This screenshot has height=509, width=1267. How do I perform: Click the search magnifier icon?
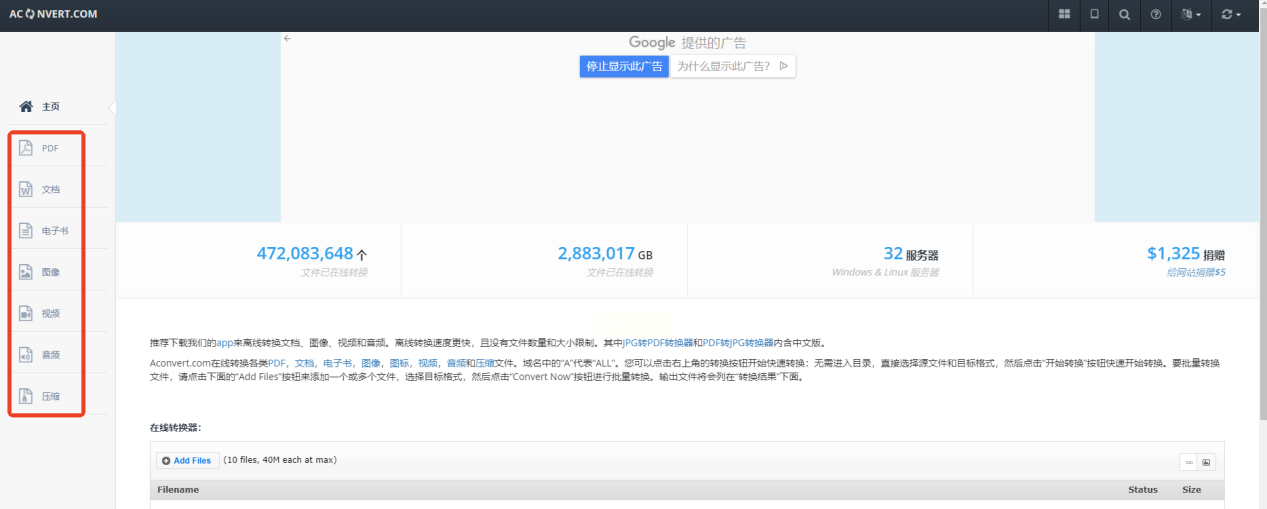(x=1125, y=15)
